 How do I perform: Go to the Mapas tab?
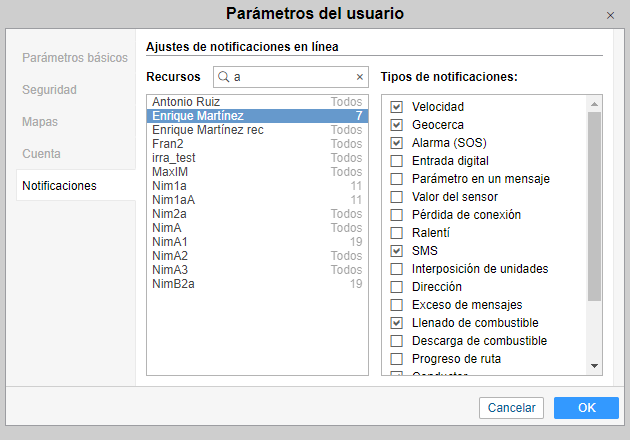click(x=41, y=121)
